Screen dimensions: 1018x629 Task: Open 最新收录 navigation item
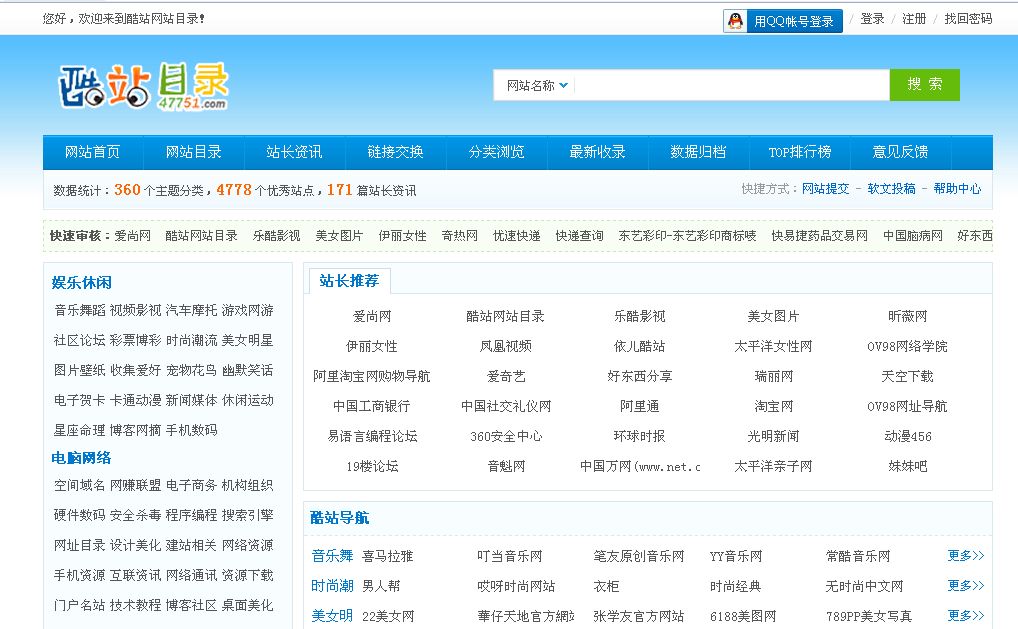pos(597,152)
